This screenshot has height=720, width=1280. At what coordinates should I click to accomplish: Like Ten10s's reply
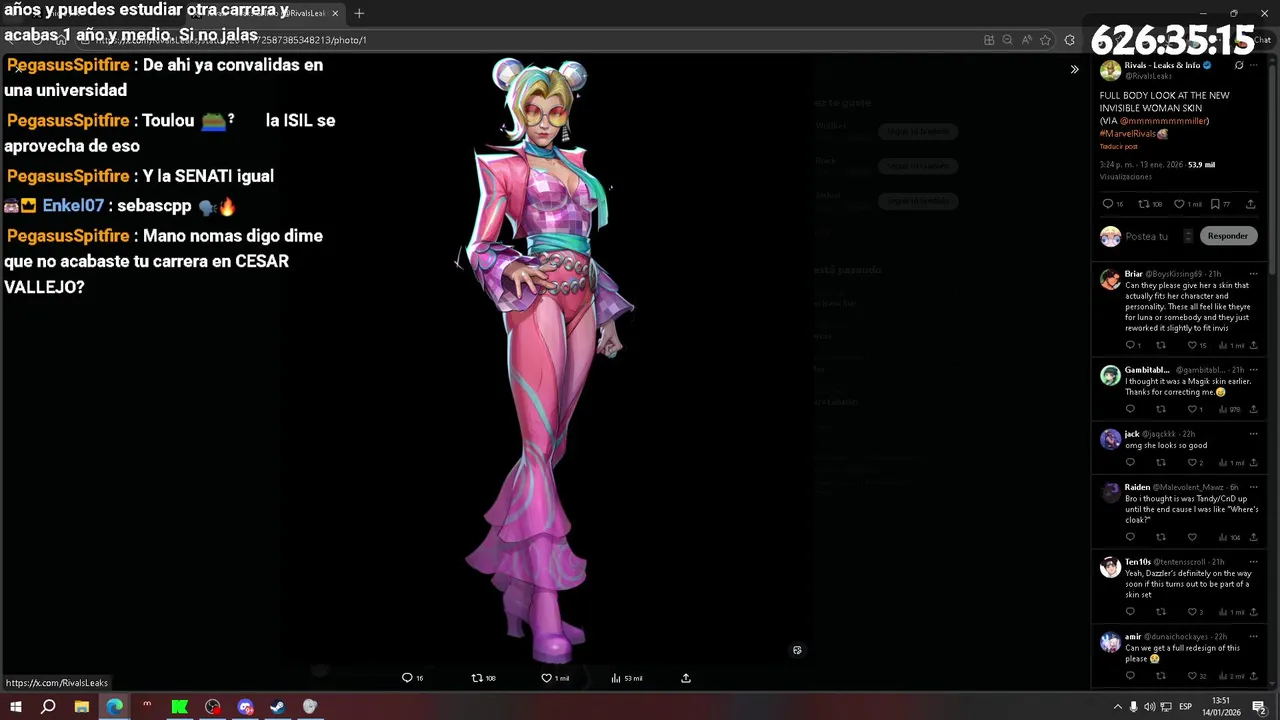pyautogui.click(x=1192, y=611)
